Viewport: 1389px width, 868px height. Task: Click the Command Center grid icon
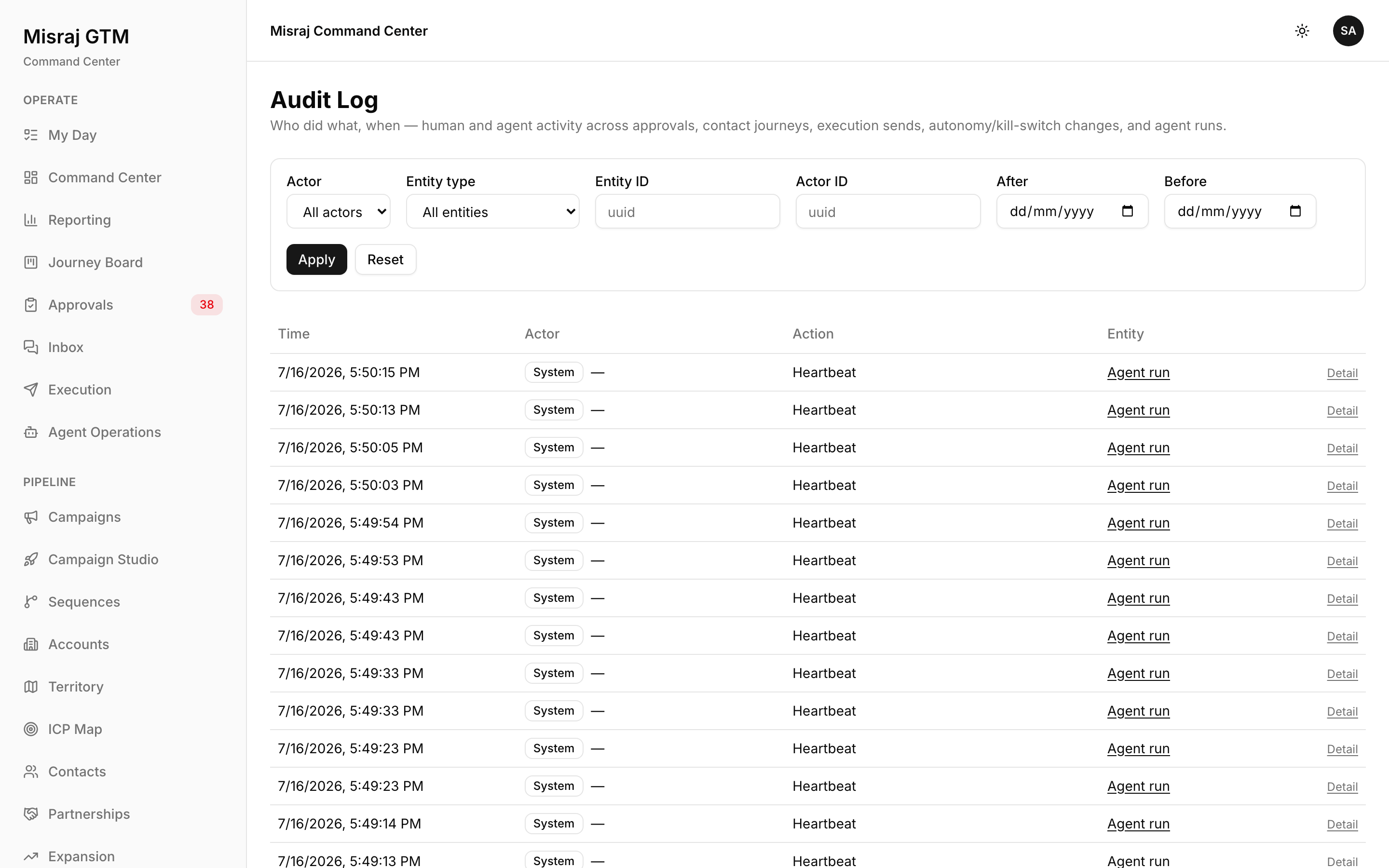tap(31, 177)
